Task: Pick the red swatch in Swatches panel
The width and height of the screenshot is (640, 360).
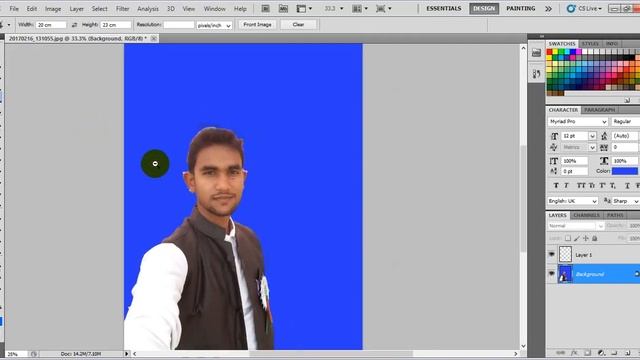Action: 549,52
